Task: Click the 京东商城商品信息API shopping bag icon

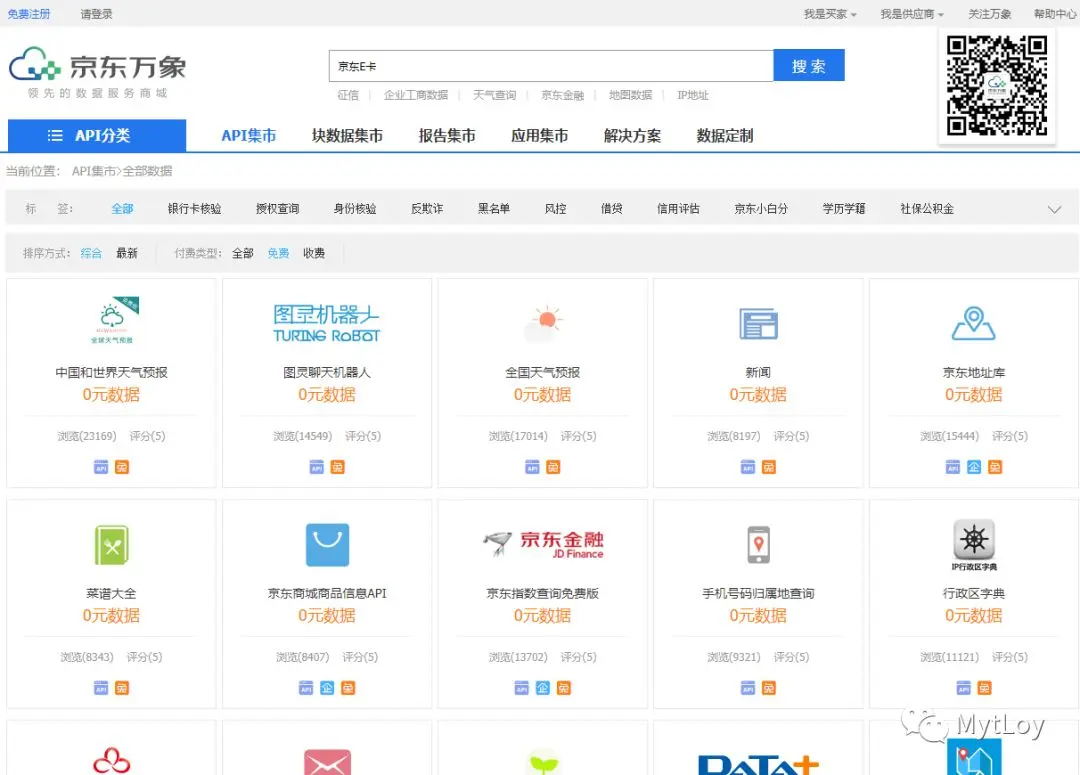Action: click(327, 545)
